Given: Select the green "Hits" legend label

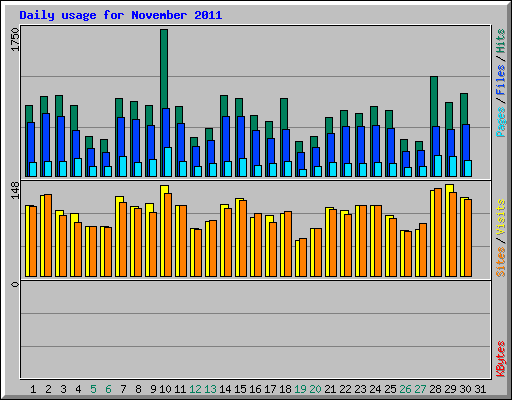Looking at the screenshot, I should point(501,41).
